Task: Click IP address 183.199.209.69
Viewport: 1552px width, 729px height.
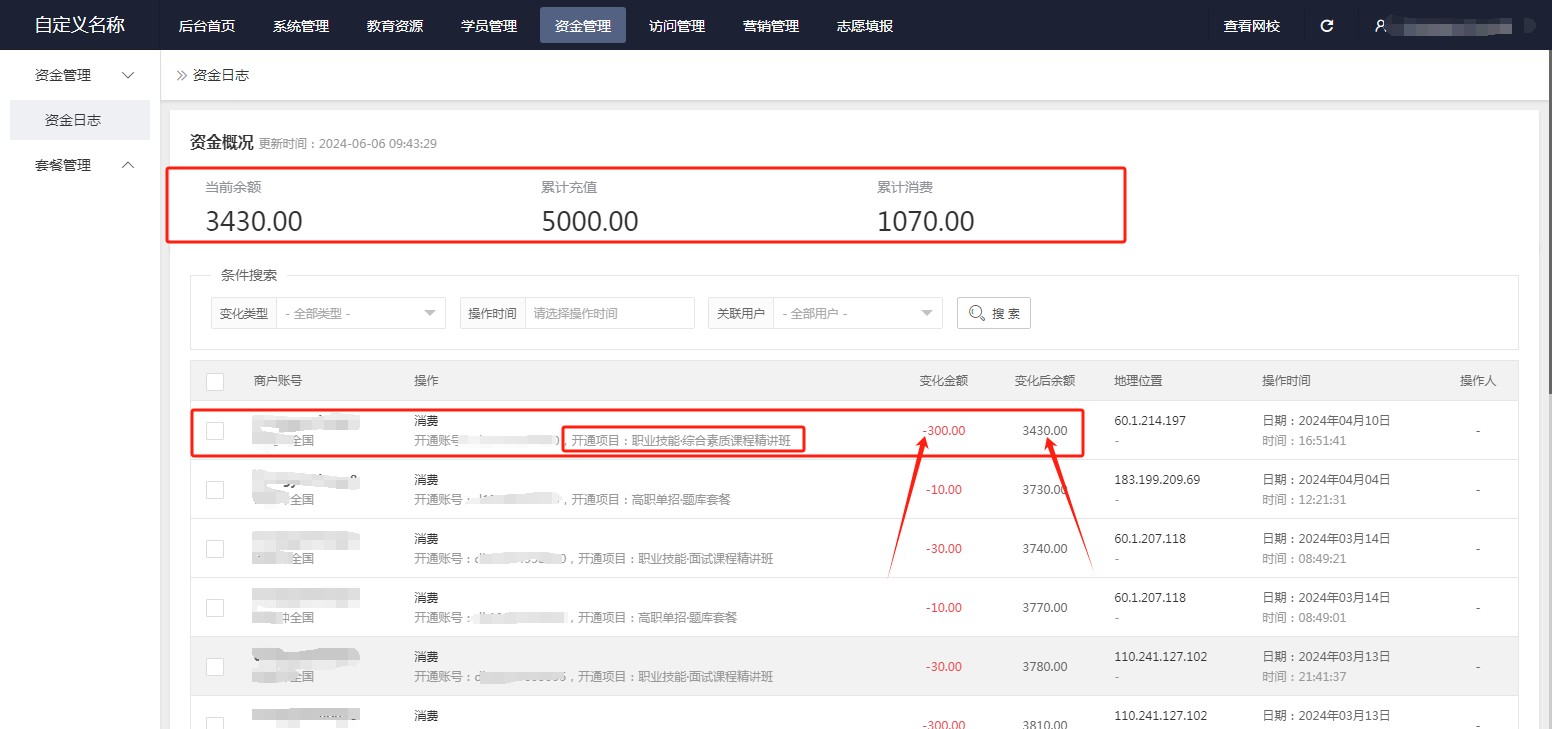Action: (1157, 480)
